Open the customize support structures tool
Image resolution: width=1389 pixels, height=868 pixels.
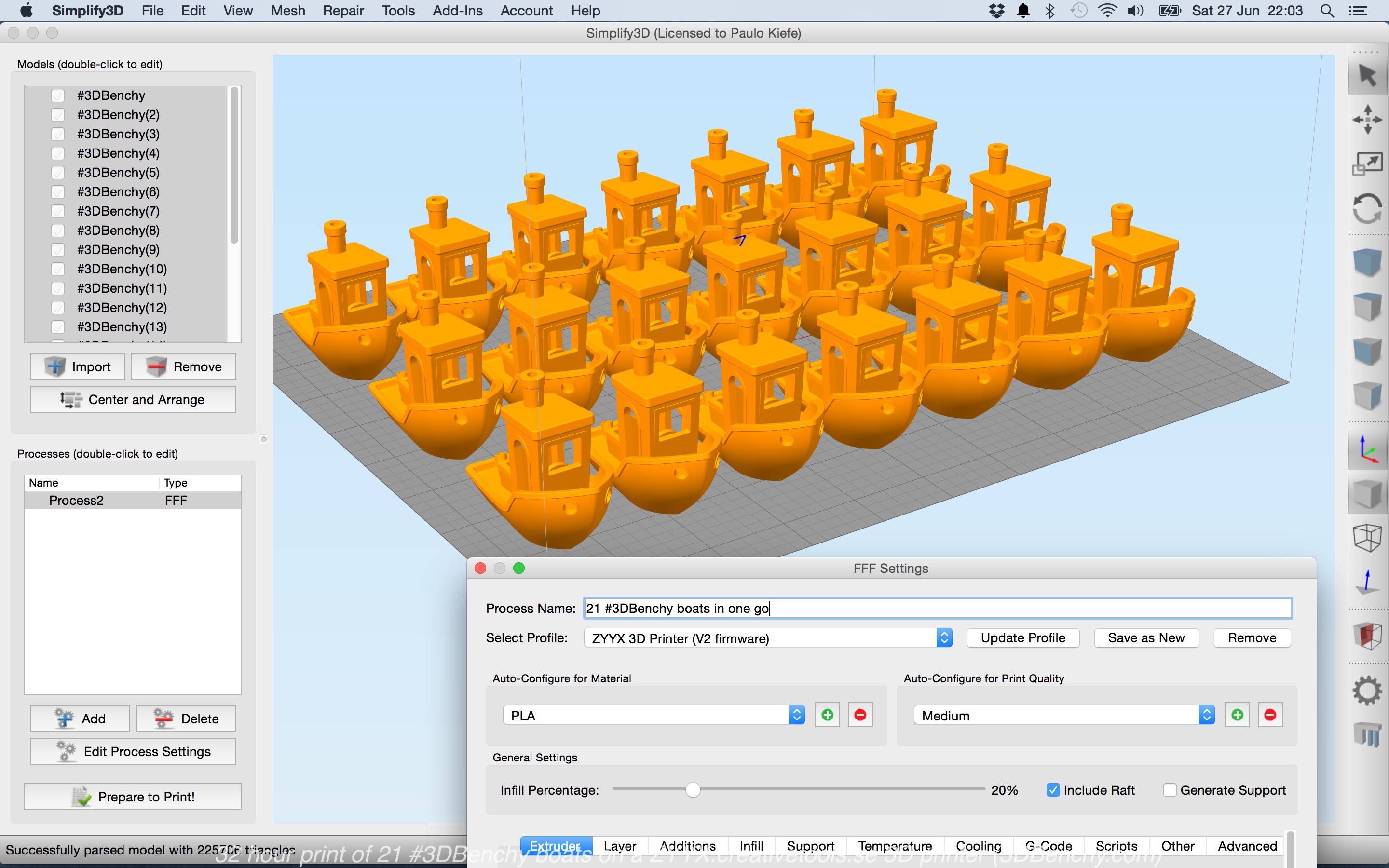pyautogui.click(x=1367, y=735)
